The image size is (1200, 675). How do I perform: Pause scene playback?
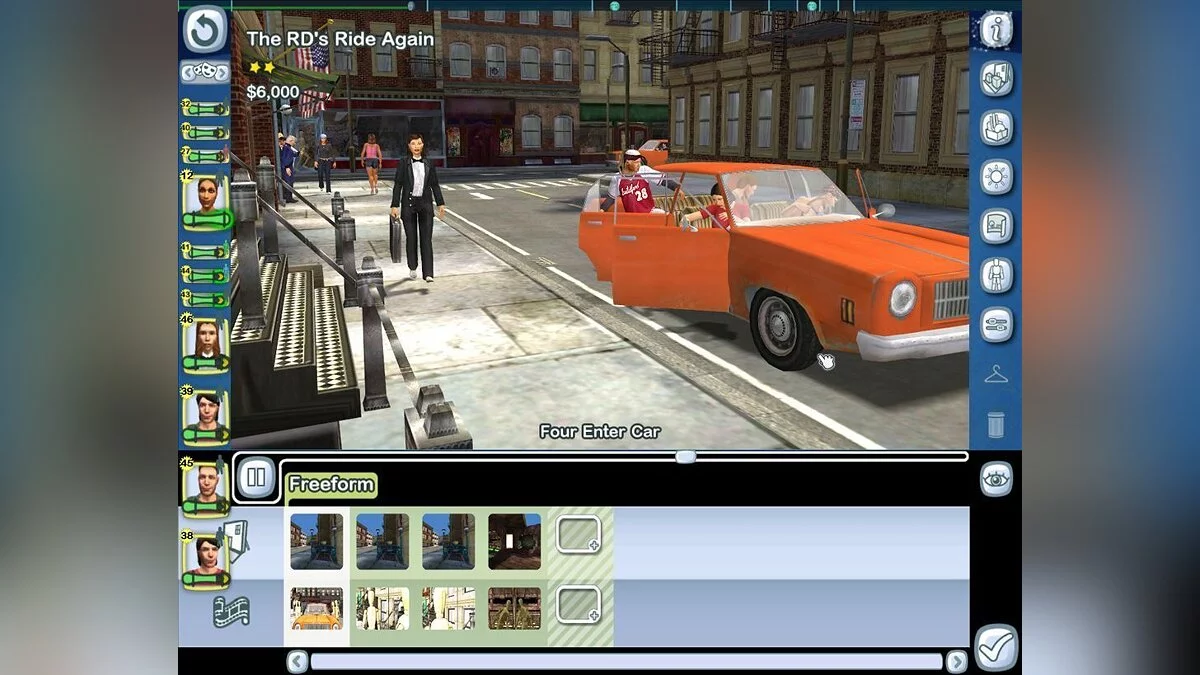(256, 477)
